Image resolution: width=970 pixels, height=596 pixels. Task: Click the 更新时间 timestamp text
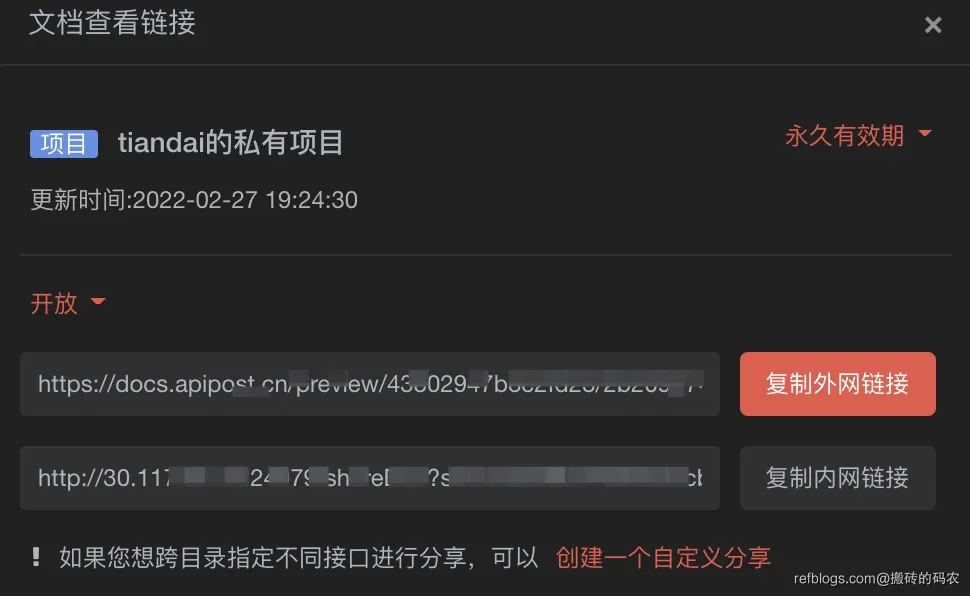[x=194, y=200]
